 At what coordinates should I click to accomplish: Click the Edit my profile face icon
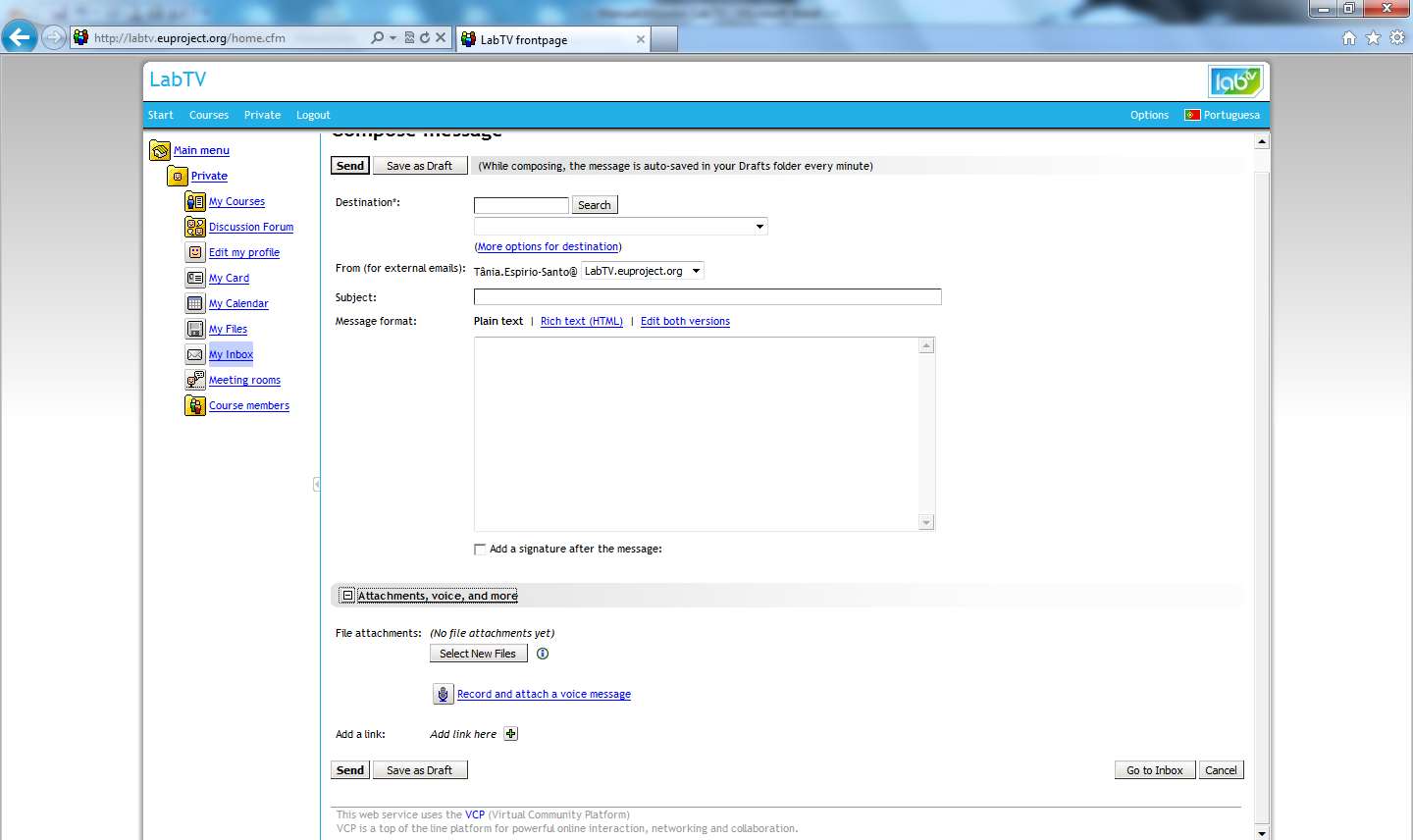pyautogui.click(x=195, y=253)
